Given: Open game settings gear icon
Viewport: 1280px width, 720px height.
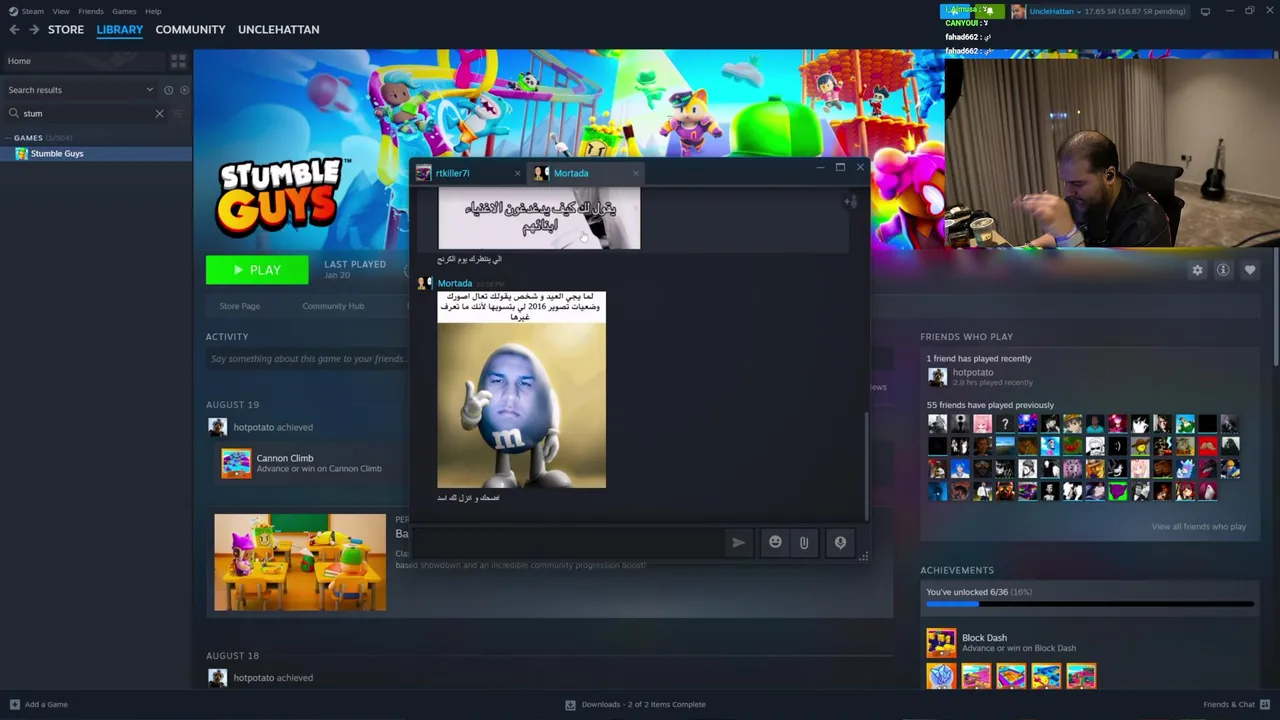Looking at the screenshot, I should click(1197, 270).
